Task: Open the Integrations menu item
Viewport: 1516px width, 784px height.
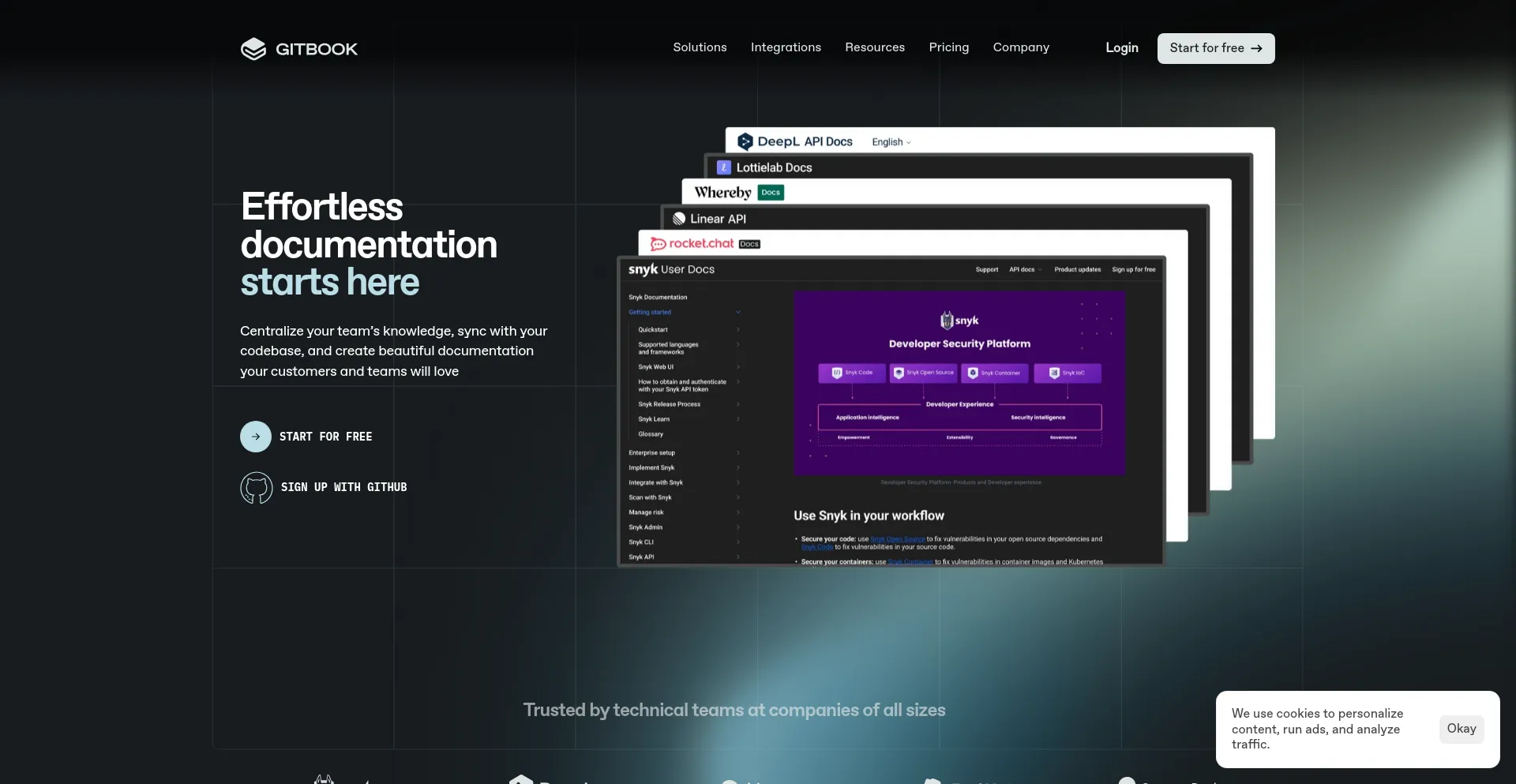Action: (786, 47)
